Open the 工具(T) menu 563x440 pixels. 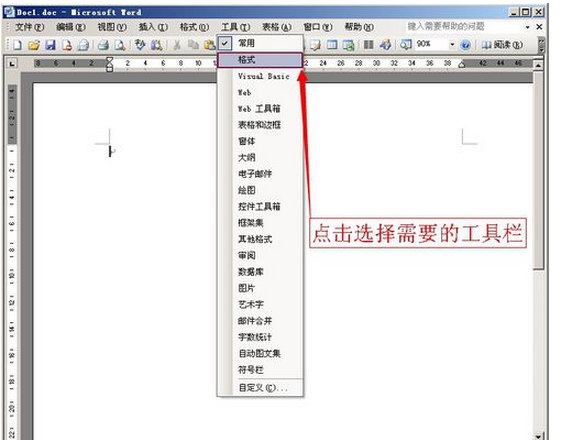[x=236, y=27]
